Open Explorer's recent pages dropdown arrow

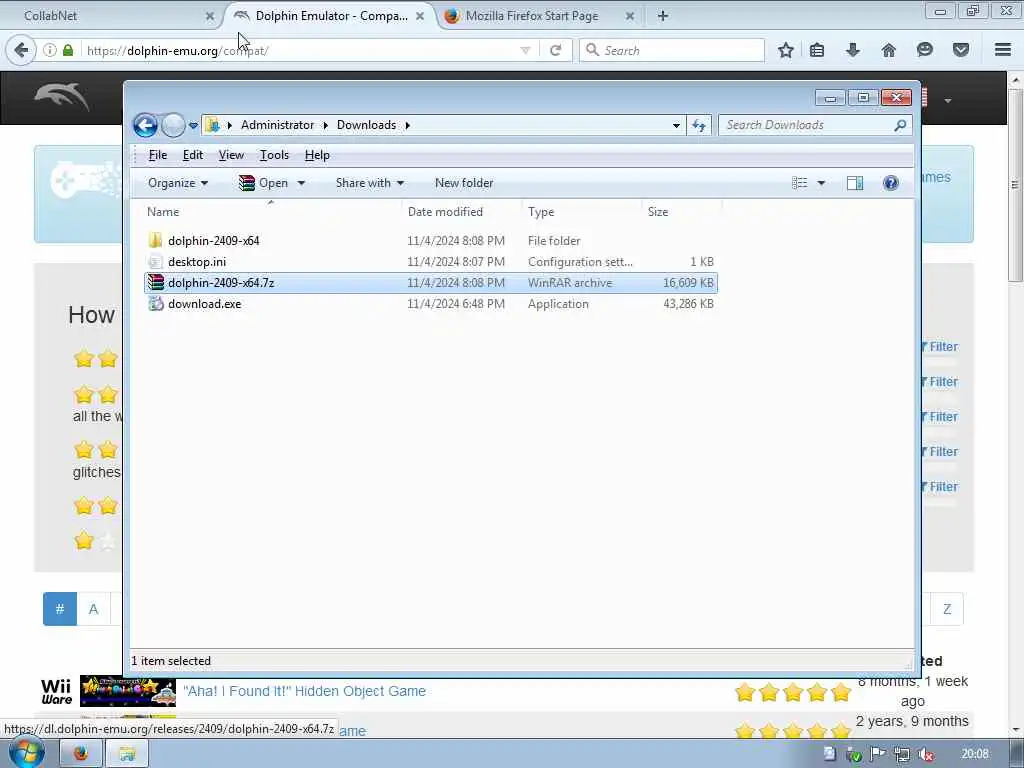193,125
